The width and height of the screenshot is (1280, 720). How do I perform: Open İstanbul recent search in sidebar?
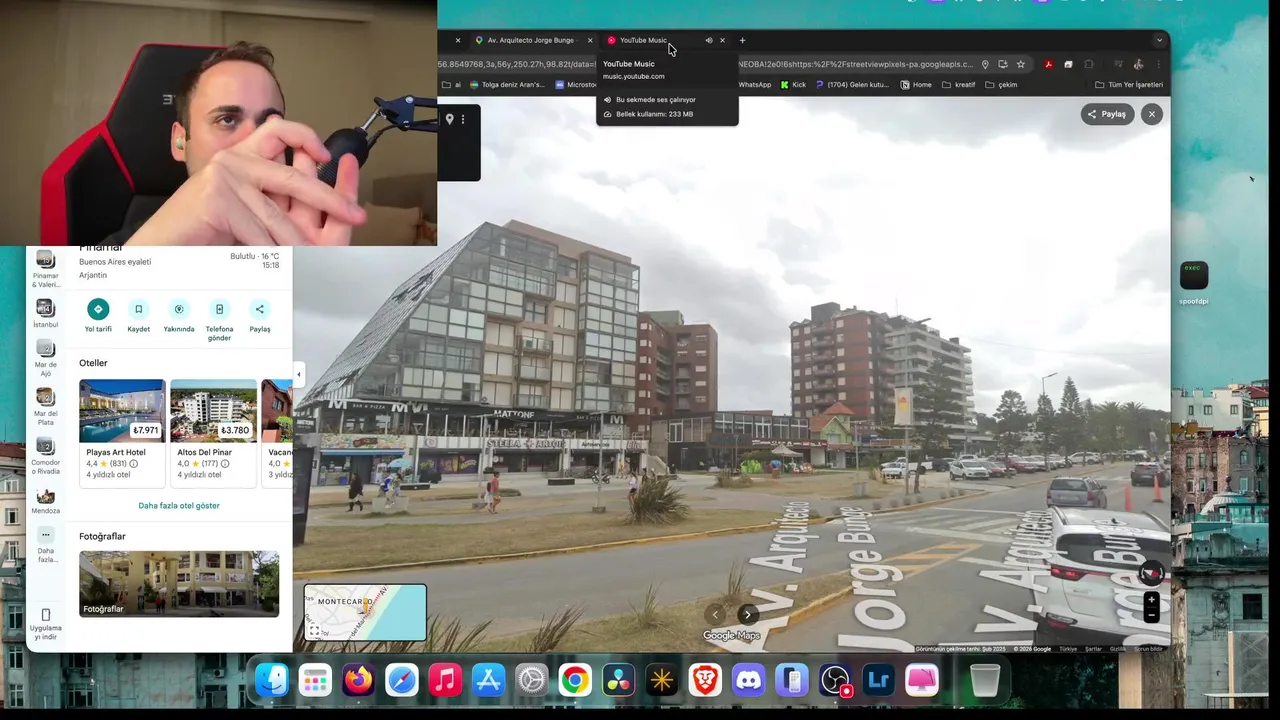46,313
